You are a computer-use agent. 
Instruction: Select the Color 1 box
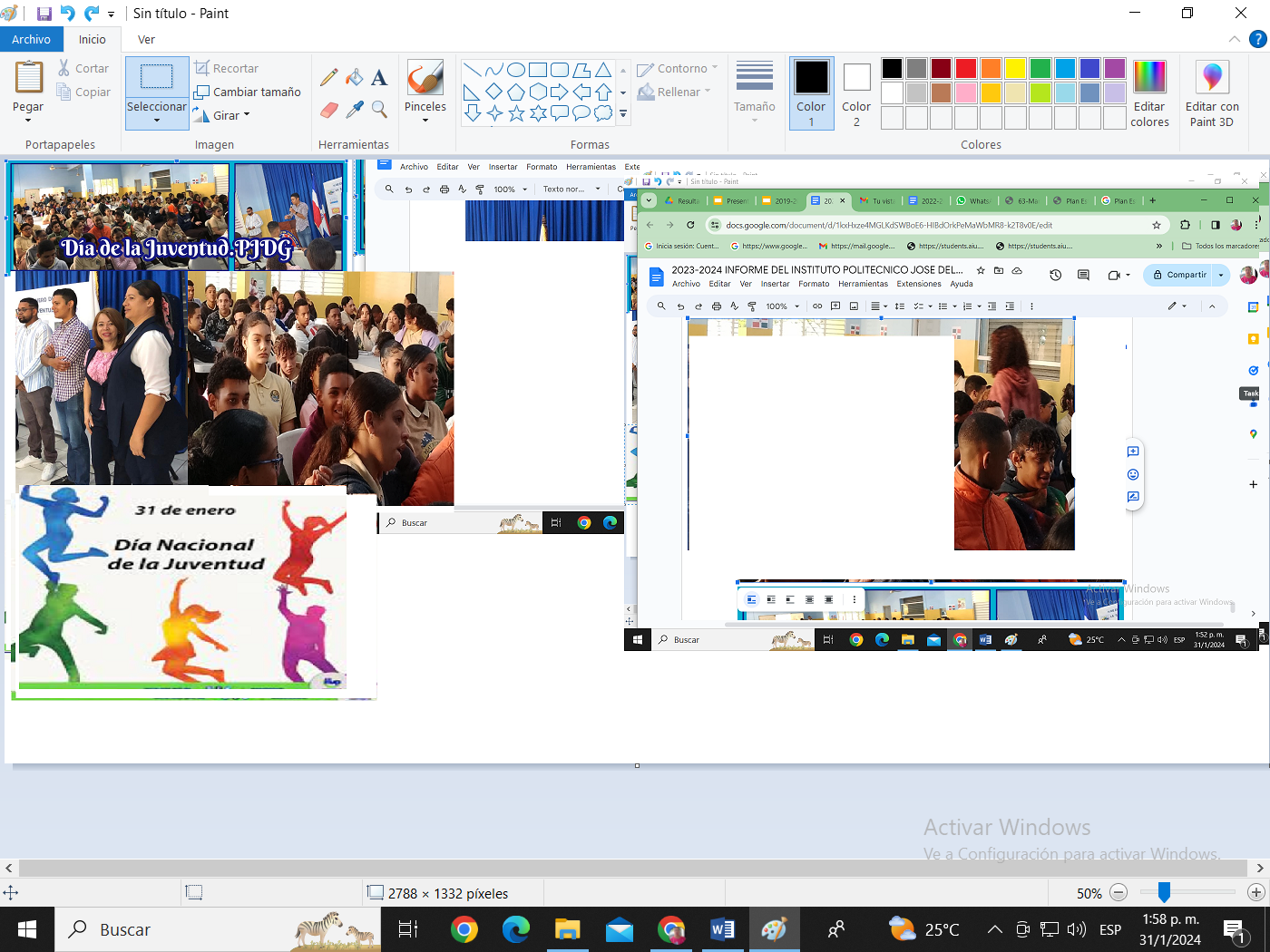pyautogui.click(x=811, y=93)
